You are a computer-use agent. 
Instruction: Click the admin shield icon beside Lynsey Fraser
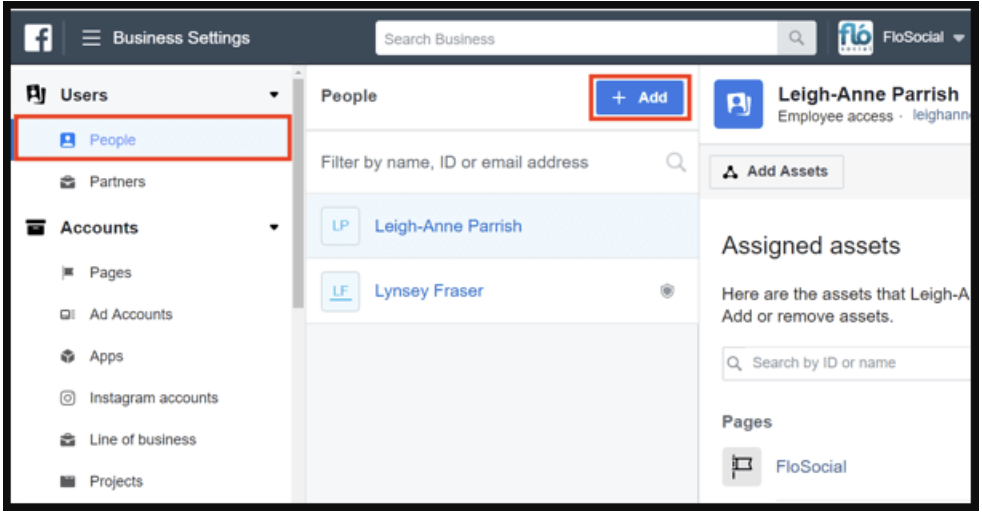pos(667,291)
